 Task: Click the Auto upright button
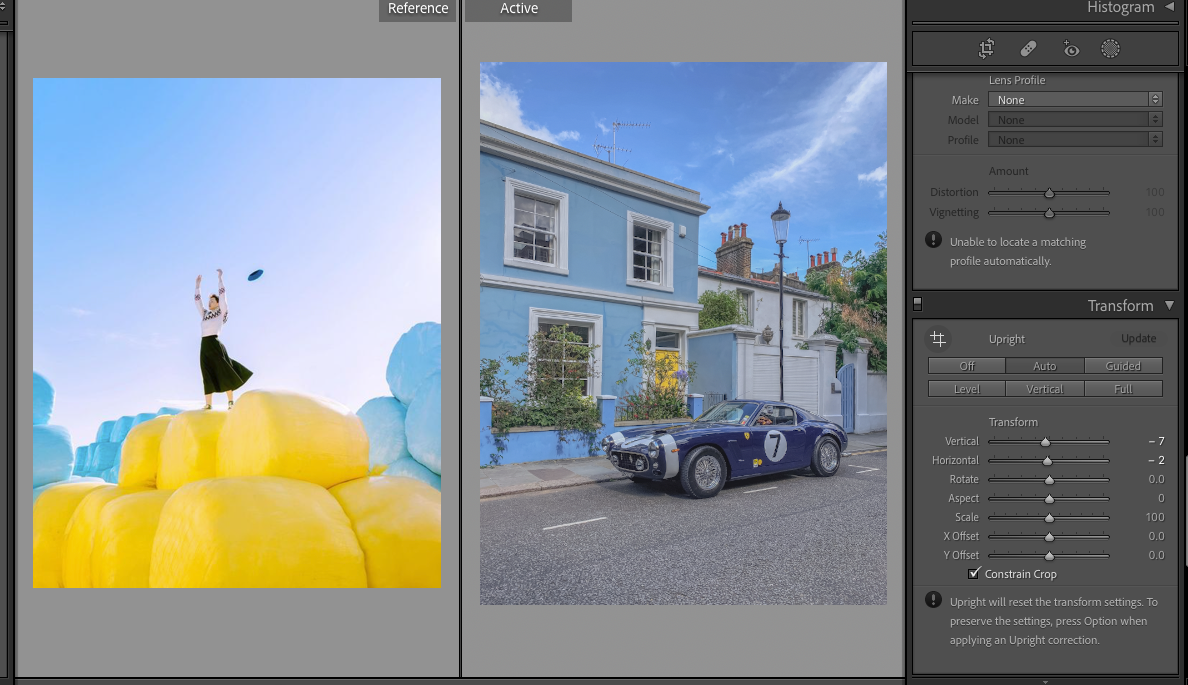click(x=1045, y=366)
